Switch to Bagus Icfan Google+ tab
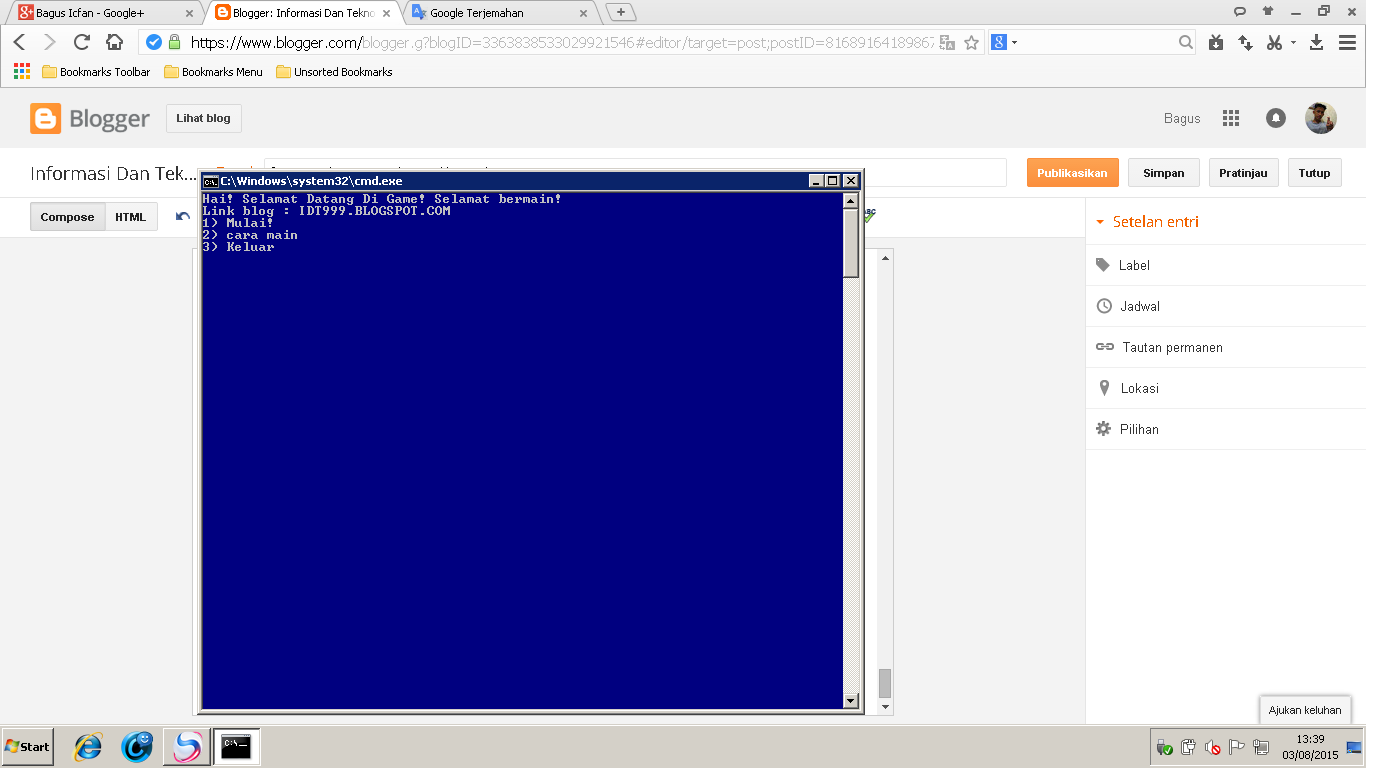Viewport: 1392px width, 784px height. click(x=107, y=13)
